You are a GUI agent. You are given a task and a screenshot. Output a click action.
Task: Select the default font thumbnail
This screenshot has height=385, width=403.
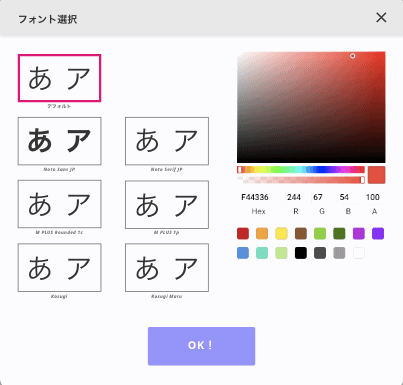(59, 78)
